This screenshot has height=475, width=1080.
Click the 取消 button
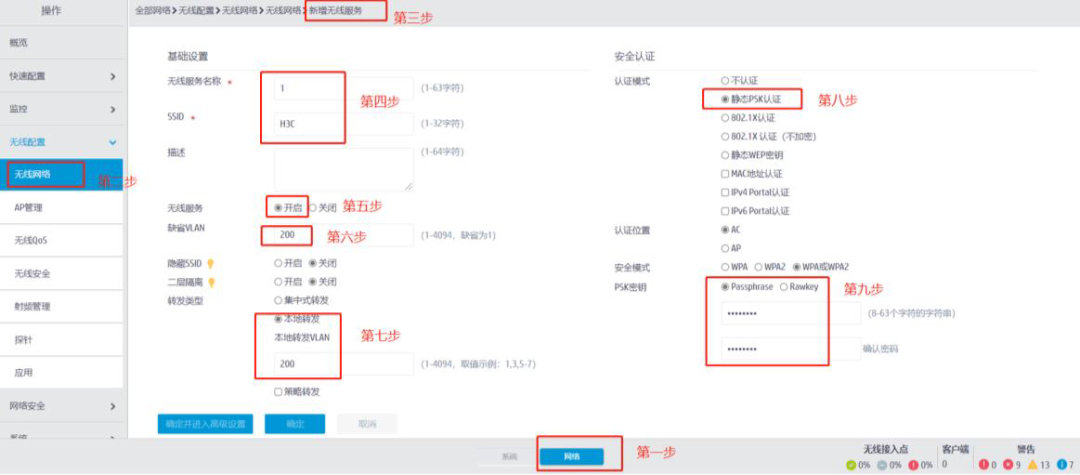[367, 423]
